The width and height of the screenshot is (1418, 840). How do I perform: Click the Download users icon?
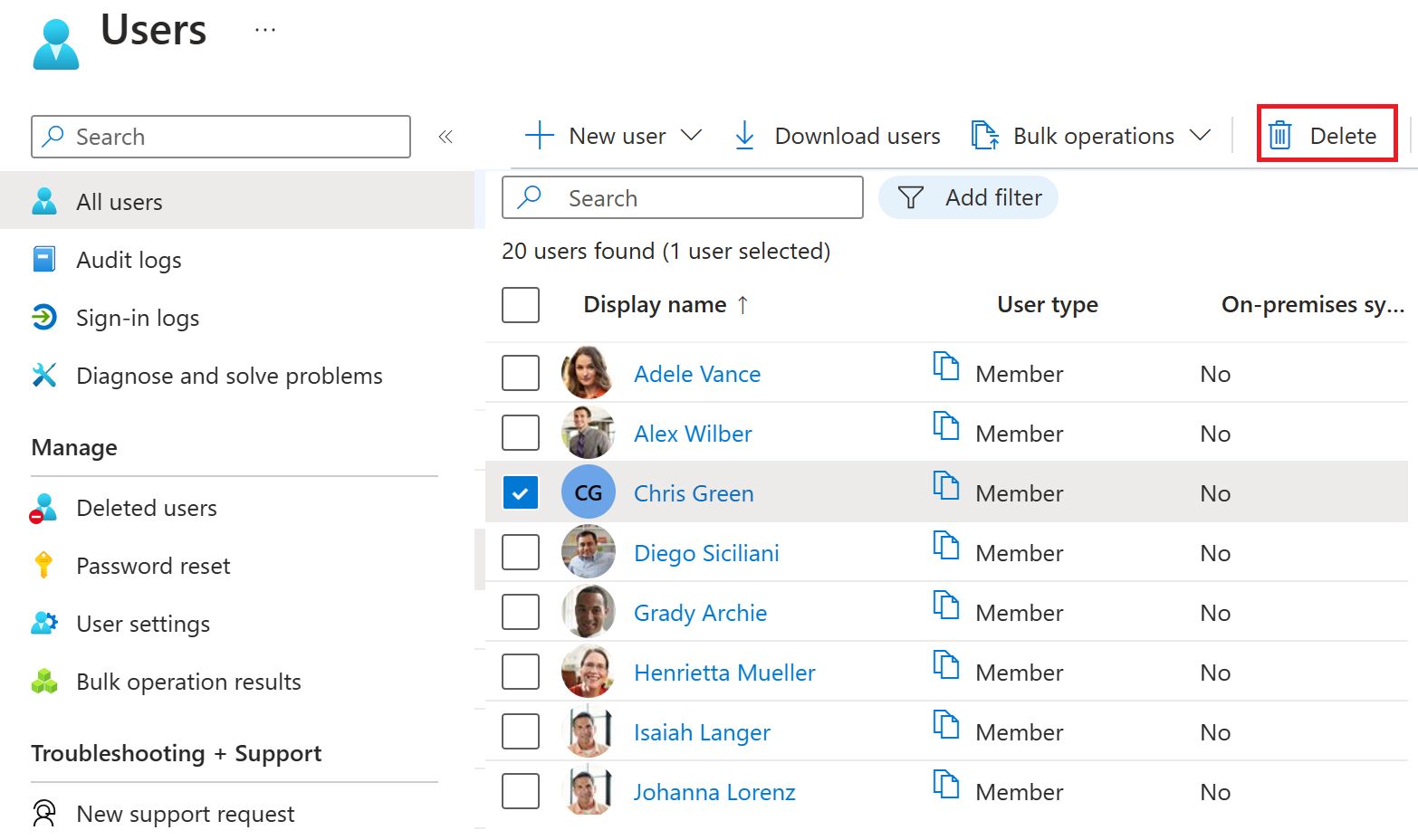[x=744, y=135]
